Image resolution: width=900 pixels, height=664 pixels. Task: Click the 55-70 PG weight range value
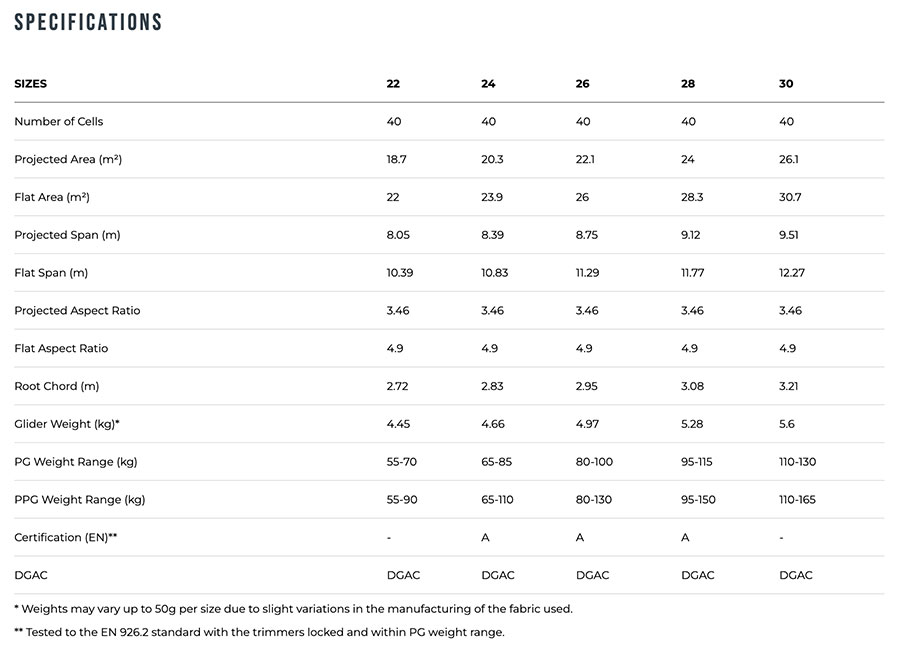(x=402, y=462)
